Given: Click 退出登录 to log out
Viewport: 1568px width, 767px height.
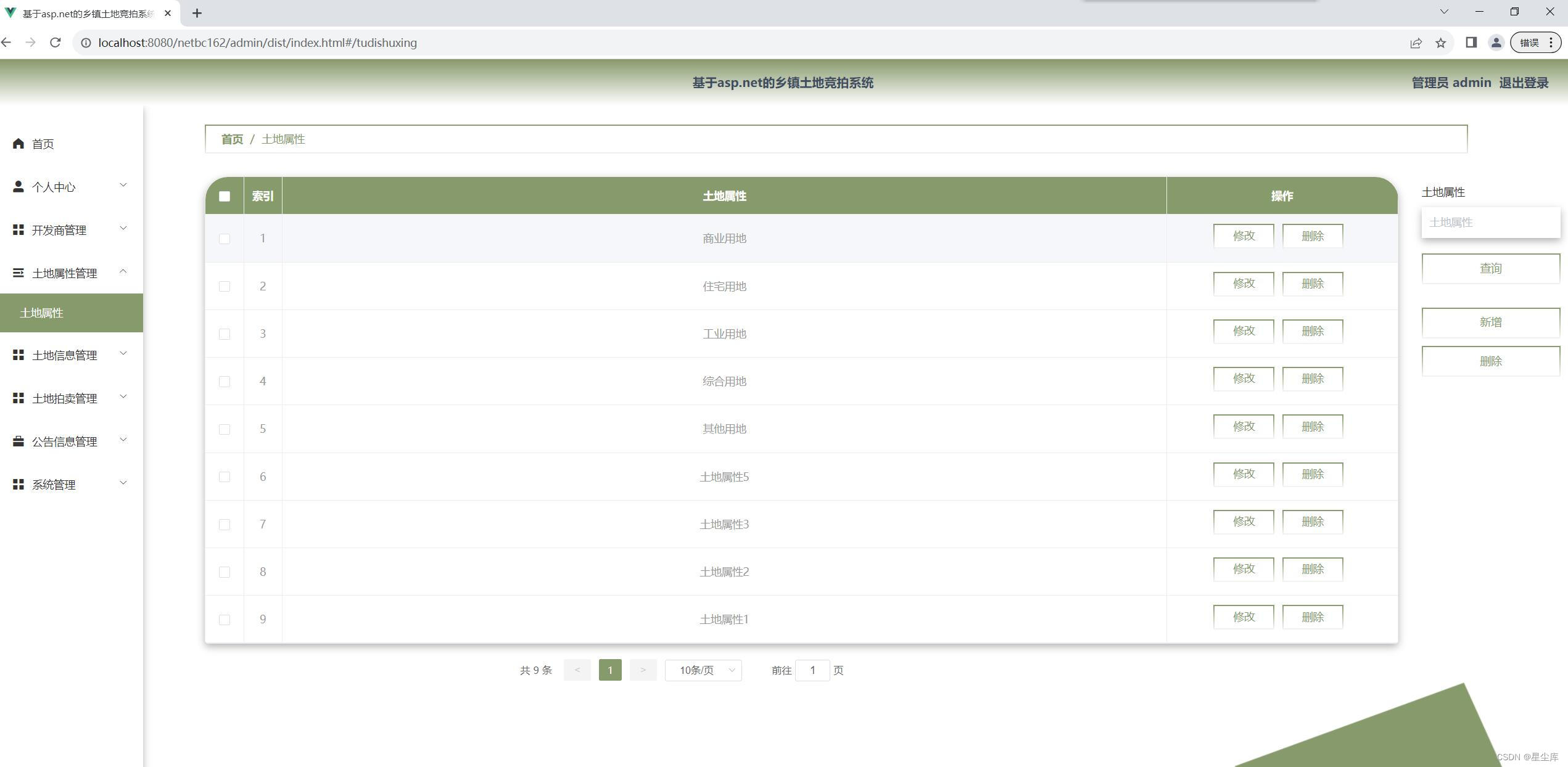Looking at the screenshot, I should point(1523,82).
